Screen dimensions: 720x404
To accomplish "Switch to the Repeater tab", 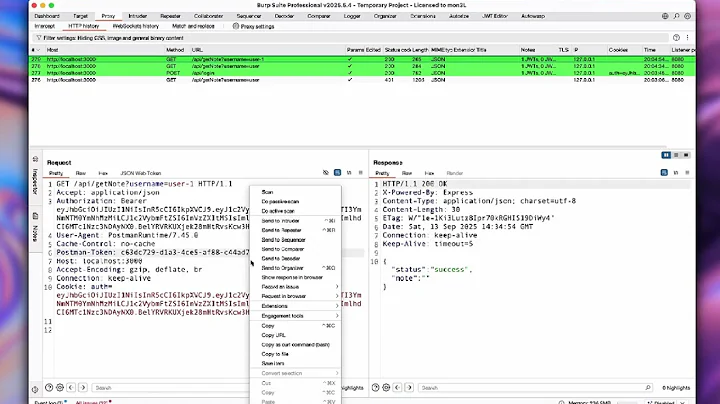I will tap(170, 16).
